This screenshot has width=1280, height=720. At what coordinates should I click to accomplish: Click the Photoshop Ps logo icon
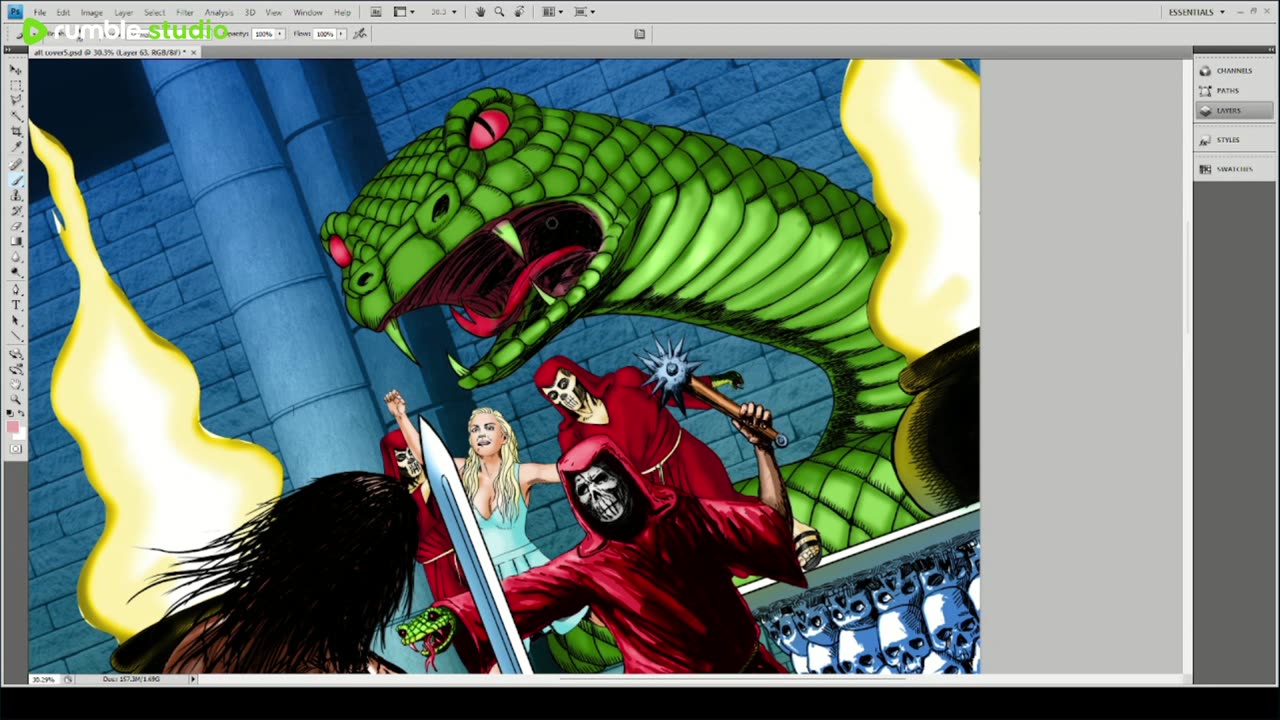(15, 12)
